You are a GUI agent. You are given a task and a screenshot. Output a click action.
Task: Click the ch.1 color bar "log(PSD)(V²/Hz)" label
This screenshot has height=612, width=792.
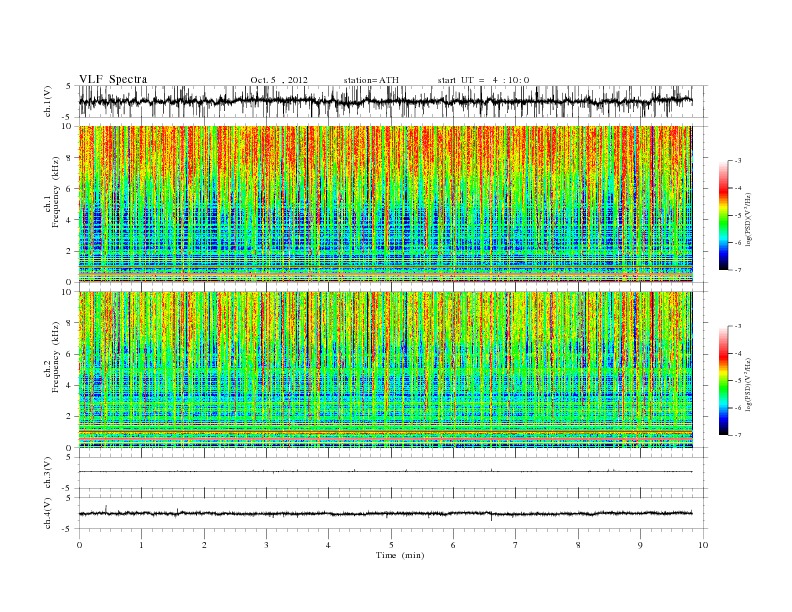point(749,220)
